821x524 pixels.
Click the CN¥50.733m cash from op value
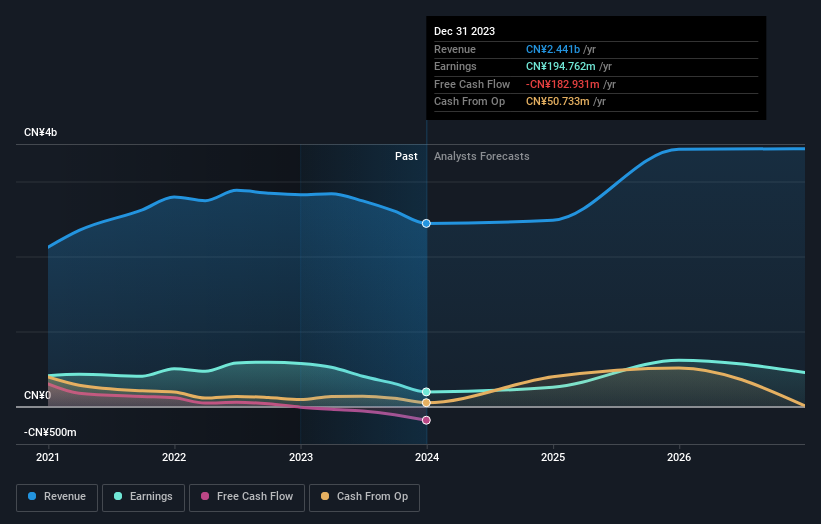(x=558, y=102)
